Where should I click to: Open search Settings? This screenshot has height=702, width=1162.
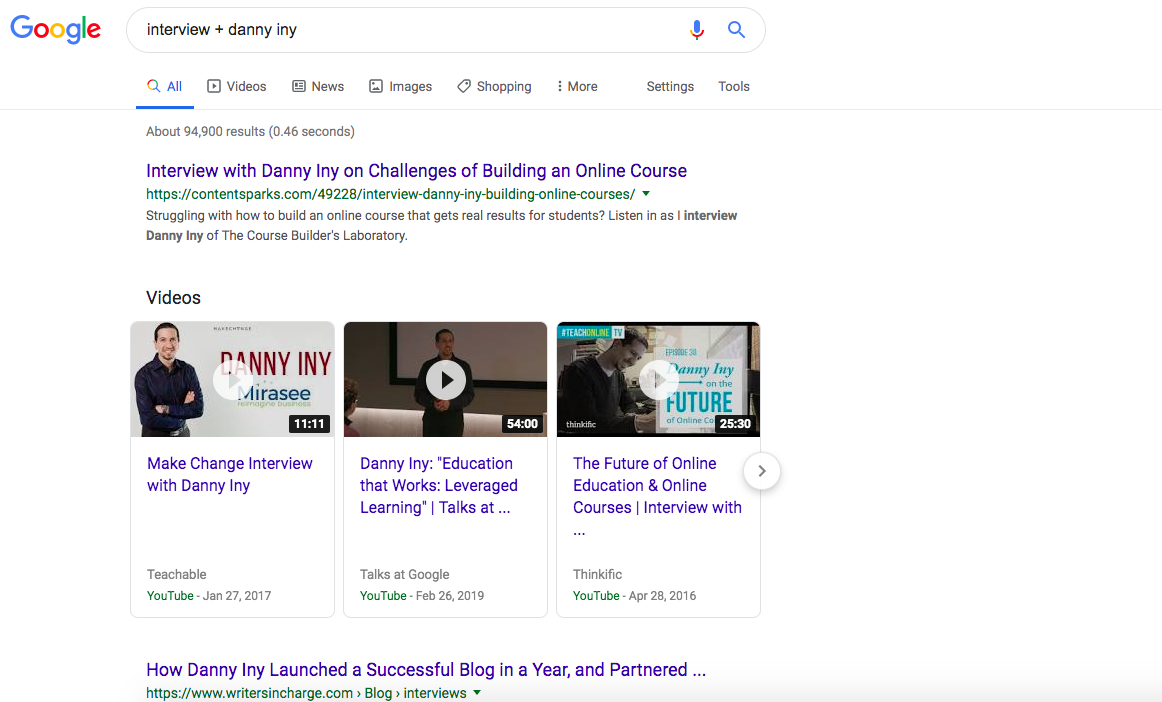point(670,87)
